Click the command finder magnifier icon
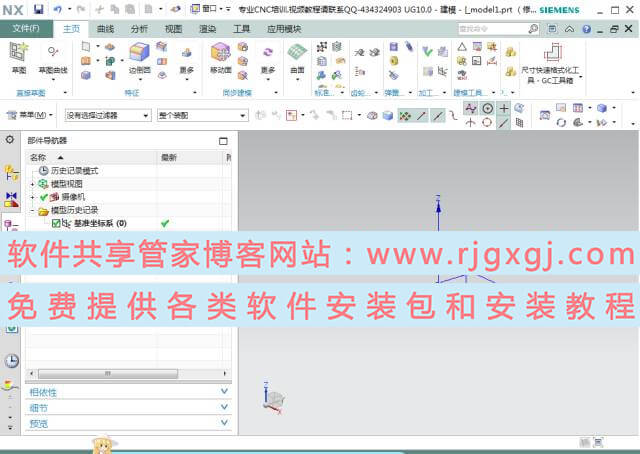This screenshot has width=640, height=454. coord(533,29)
